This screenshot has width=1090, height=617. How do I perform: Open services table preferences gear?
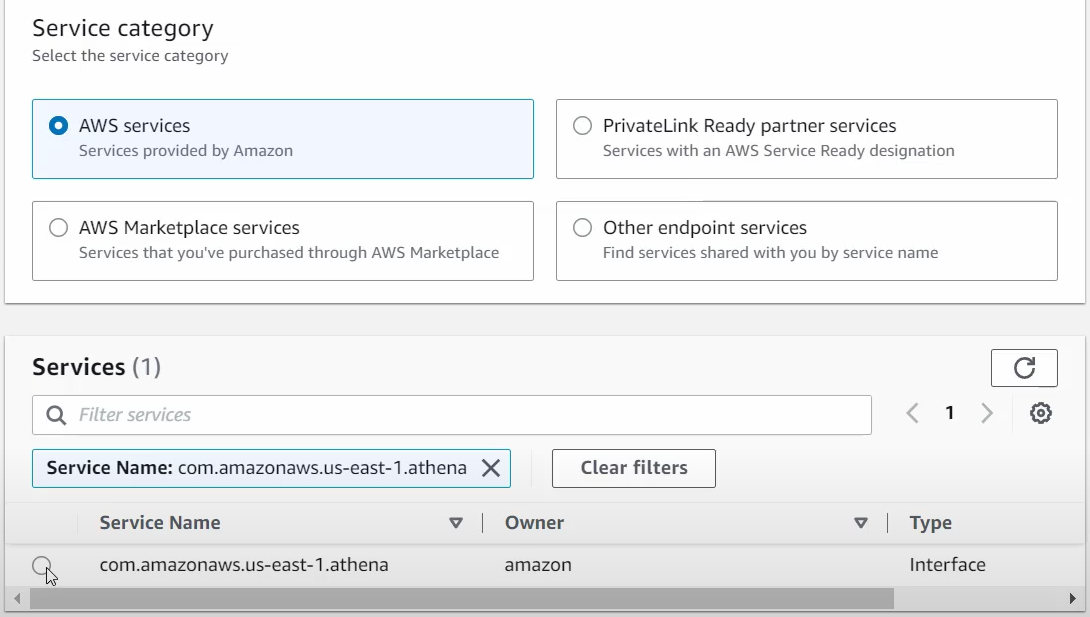[1041, 413]
